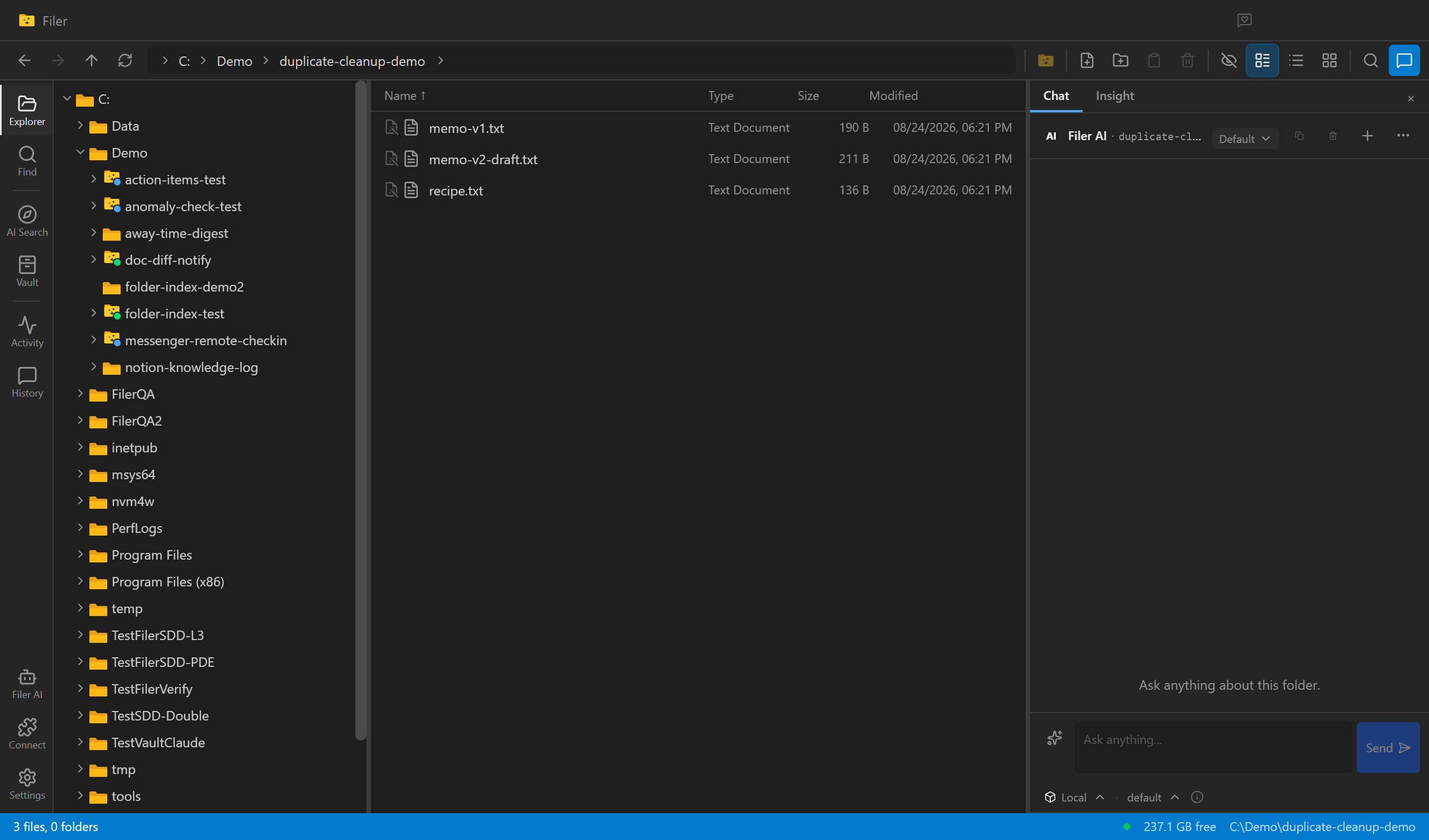This screenshot has height=840, width=1429.
Task: Click Demo in the breadcrumb path
Action: pos(234,61)
